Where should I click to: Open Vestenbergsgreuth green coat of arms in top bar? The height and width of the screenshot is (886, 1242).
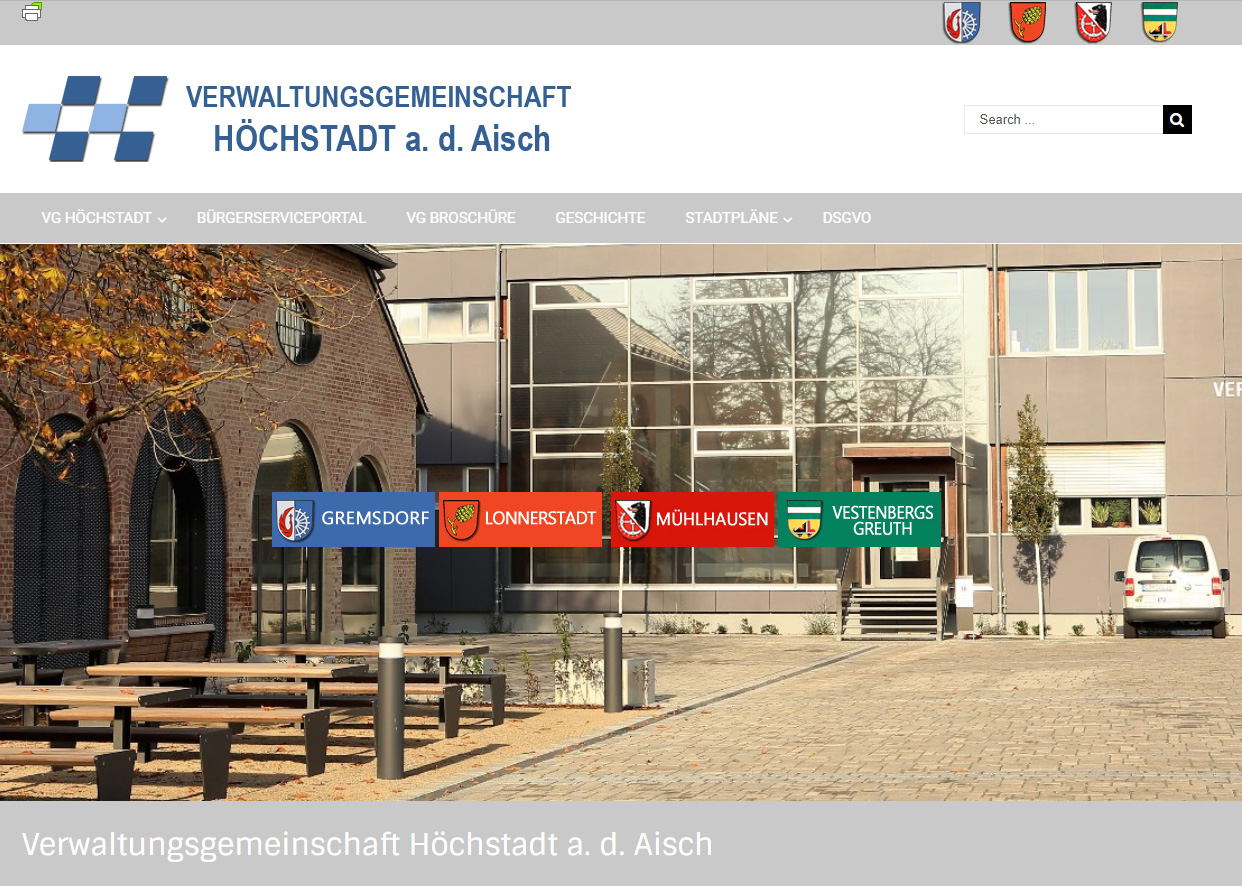click(1160, 22)
